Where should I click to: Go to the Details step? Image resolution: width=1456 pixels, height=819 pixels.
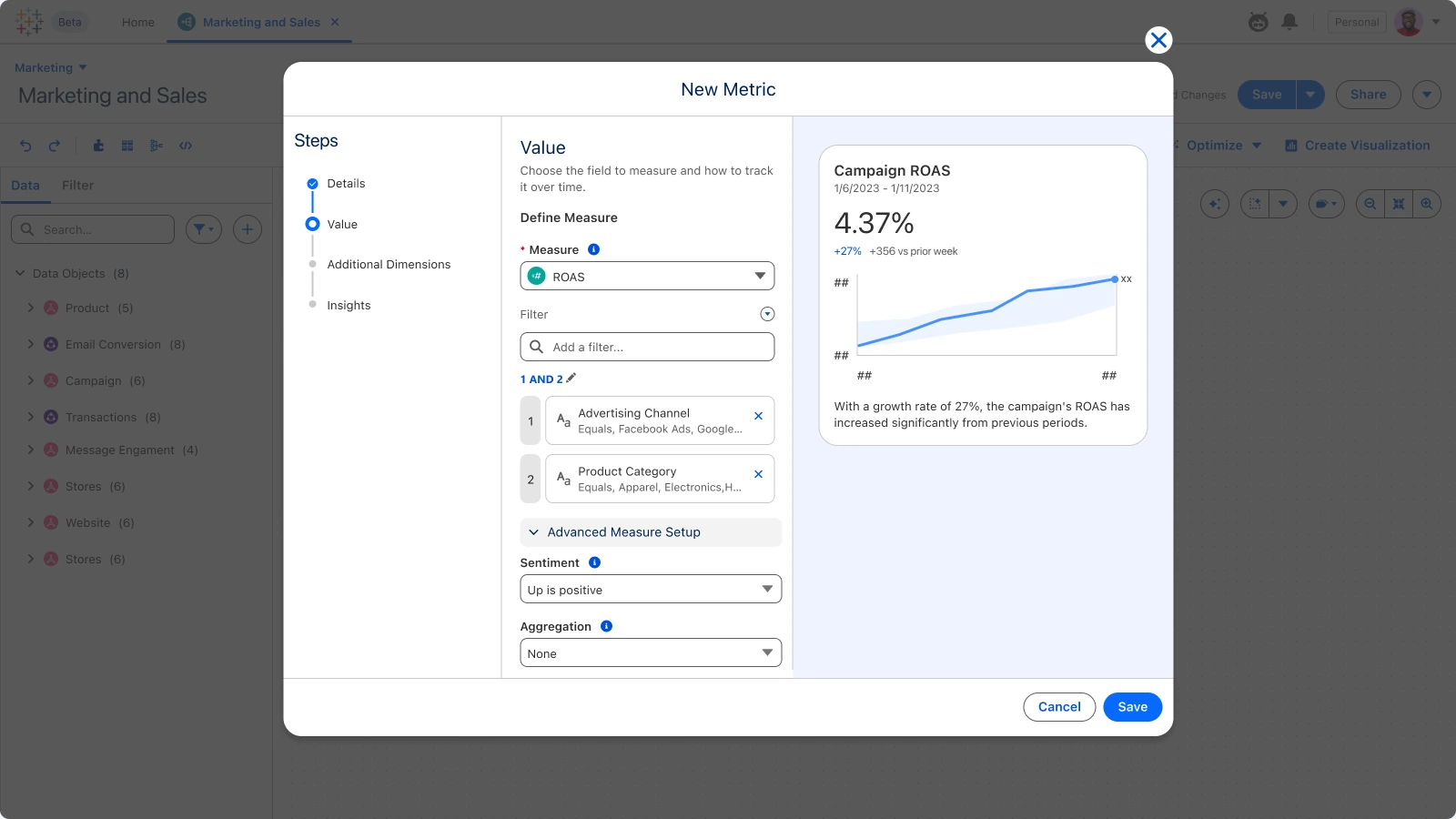tap(346, 184)
